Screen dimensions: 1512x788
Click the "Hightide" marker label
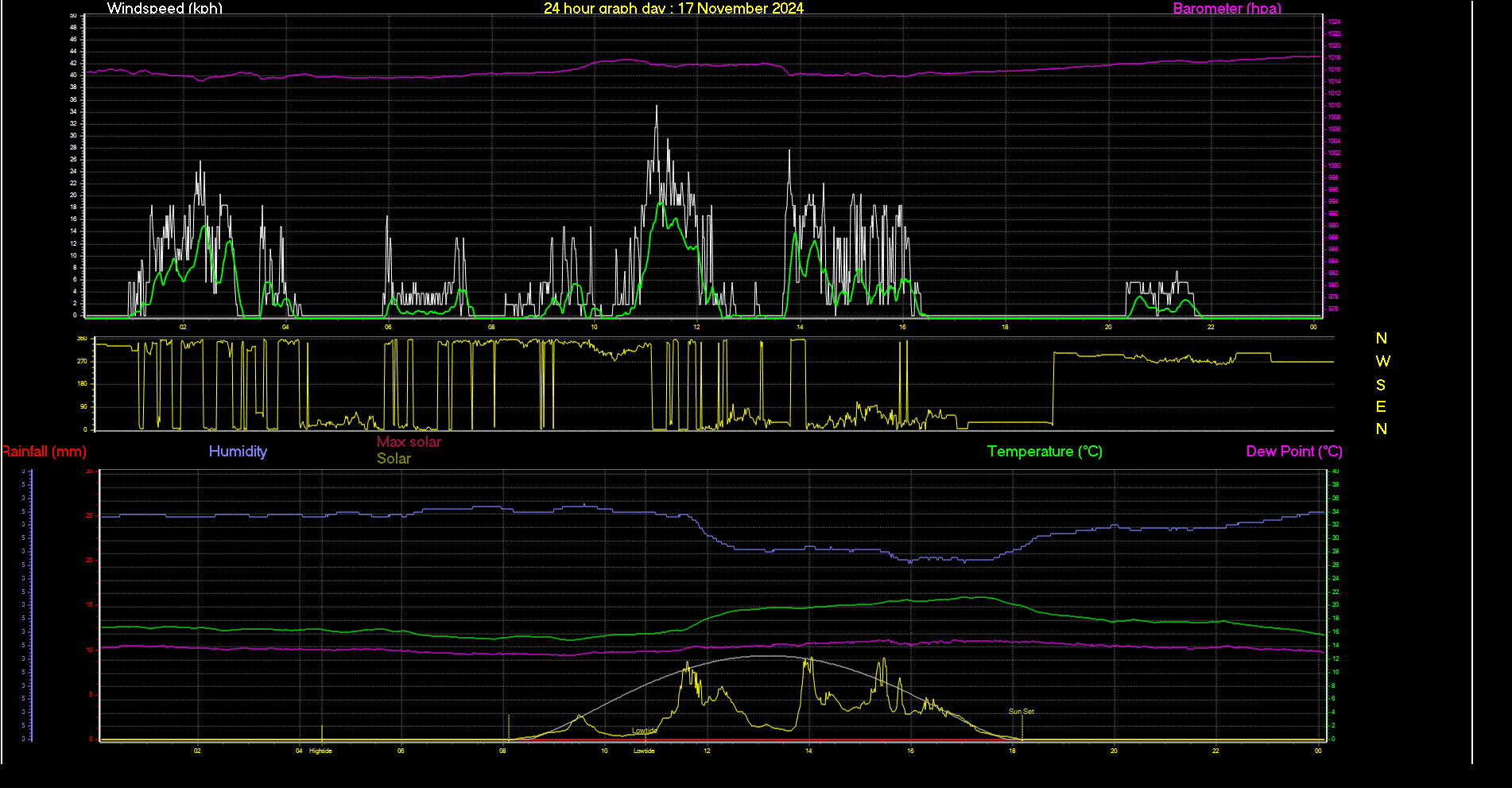coord(320,751)
